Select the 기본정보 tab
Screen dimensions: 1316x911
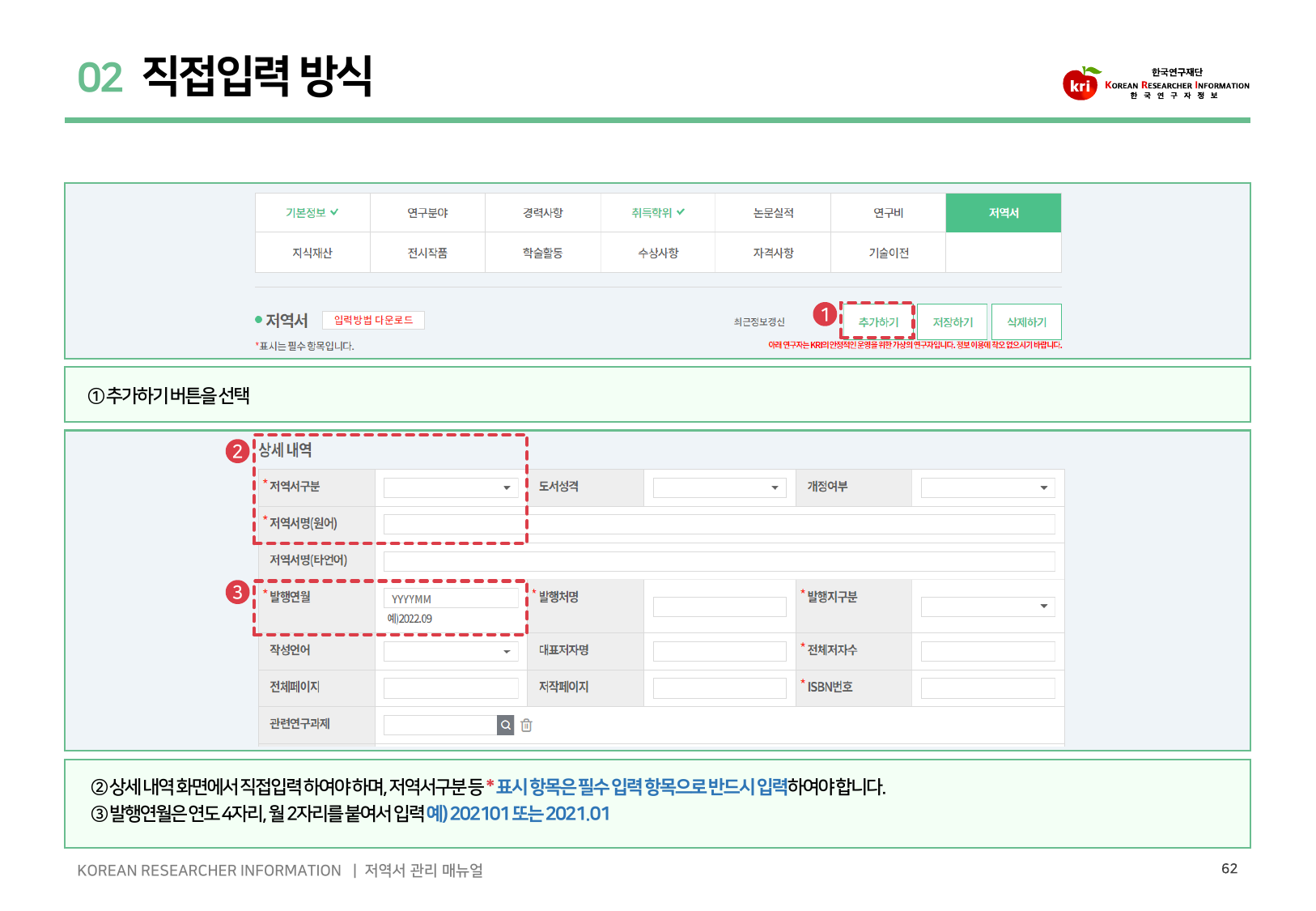(312, 213)
